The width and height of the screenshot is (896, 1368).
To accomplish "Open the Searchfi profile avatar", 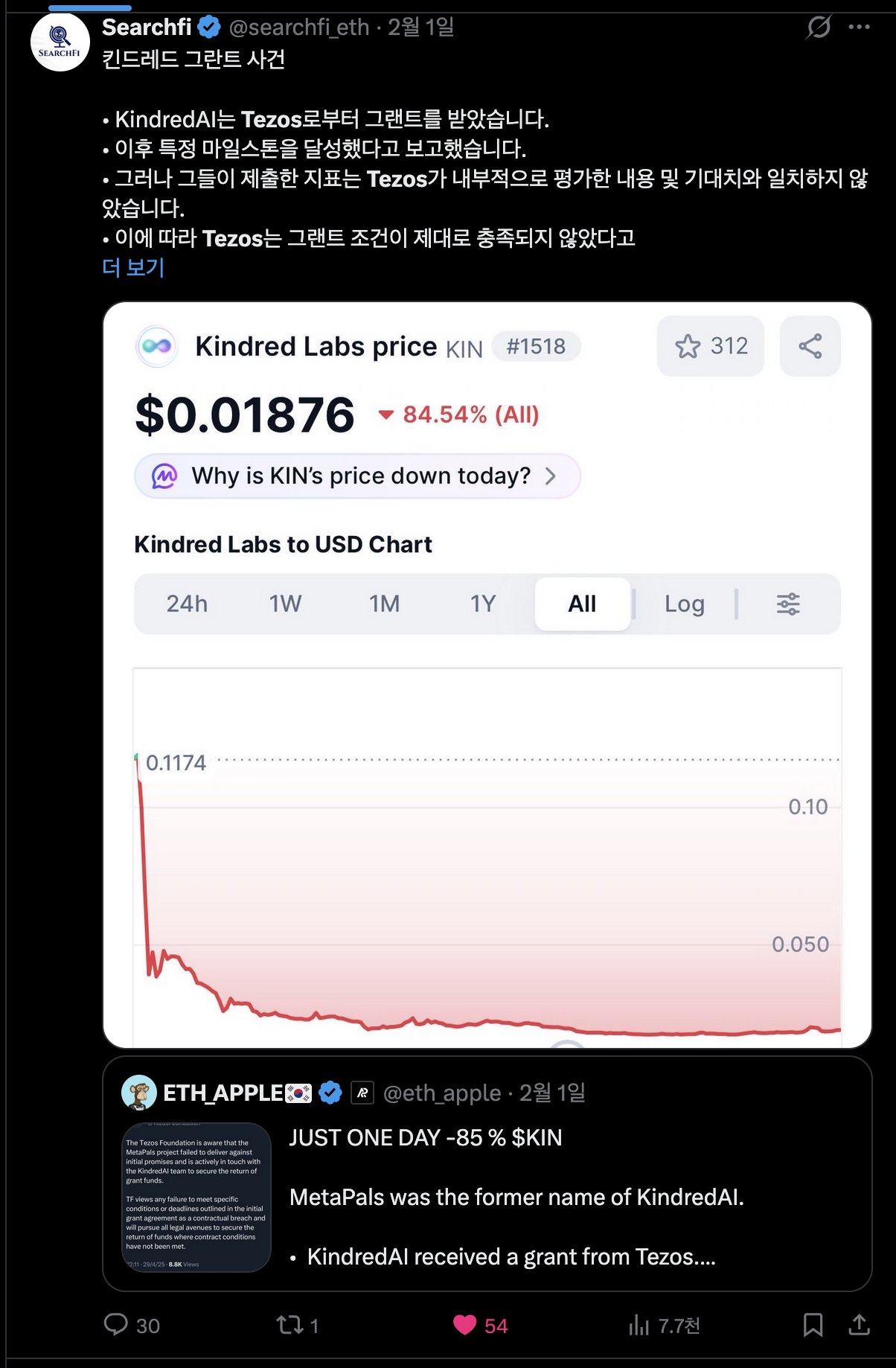I will click(x=60, y=42).
